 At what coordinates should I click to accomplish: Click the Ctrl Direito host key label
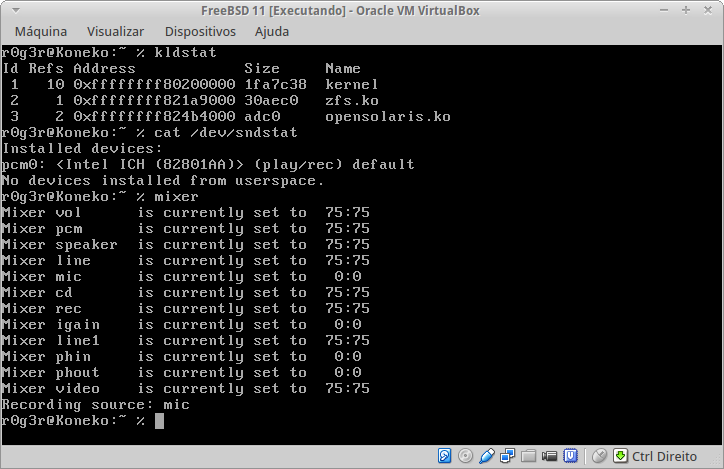664,456
